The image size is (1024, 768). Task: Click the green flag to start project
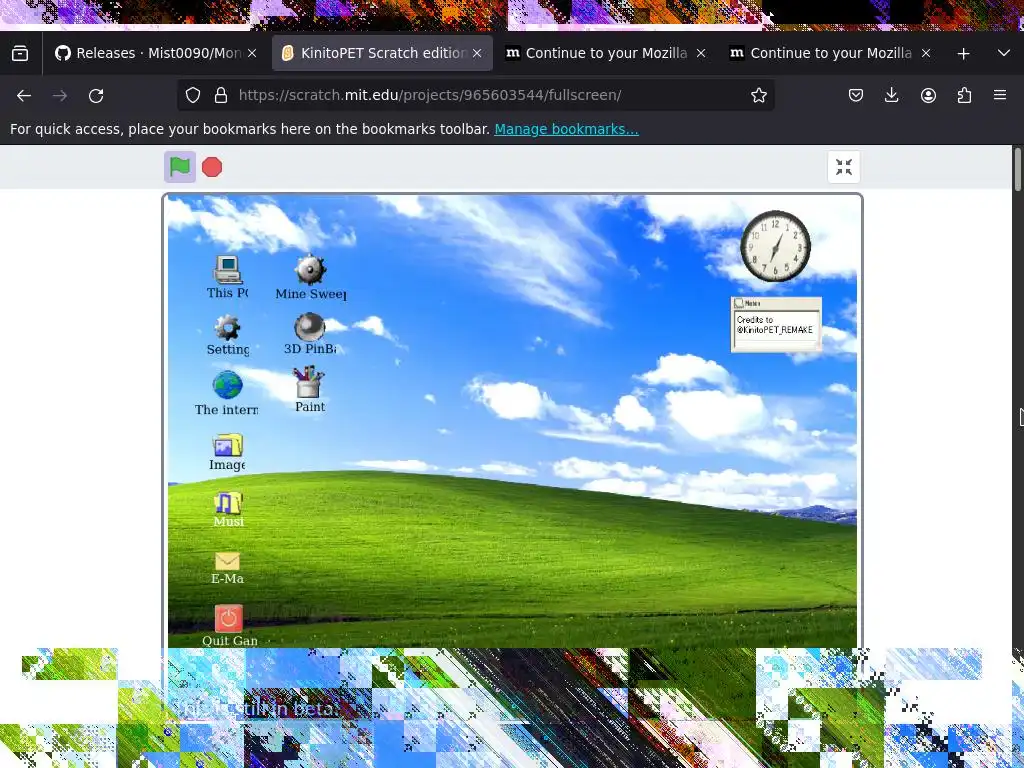180,167
